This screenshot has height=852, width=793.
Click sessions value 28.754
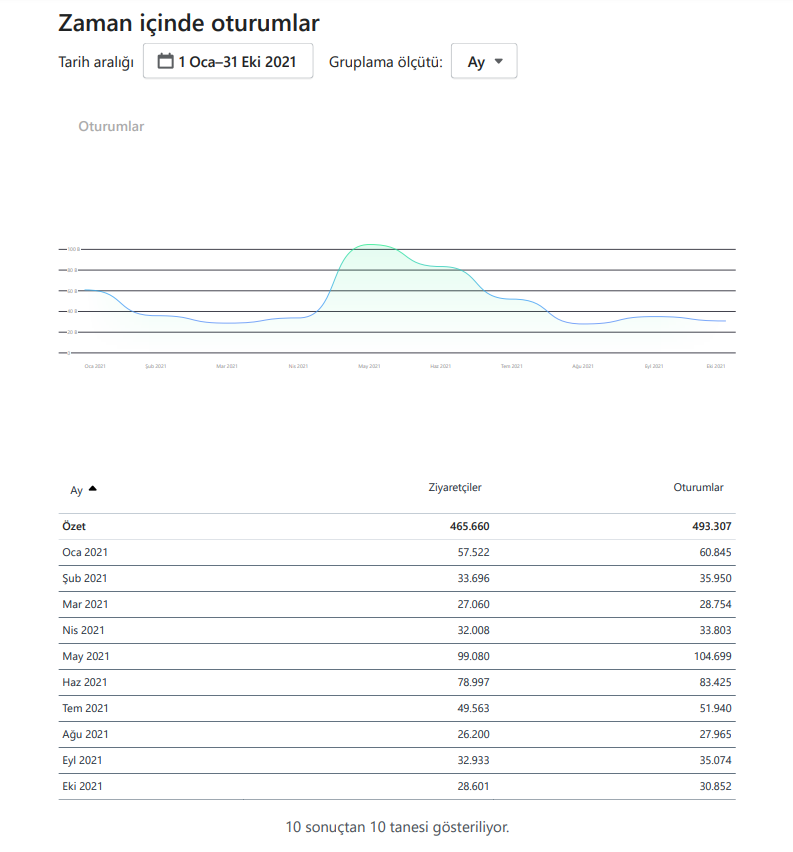click(715, 604)
